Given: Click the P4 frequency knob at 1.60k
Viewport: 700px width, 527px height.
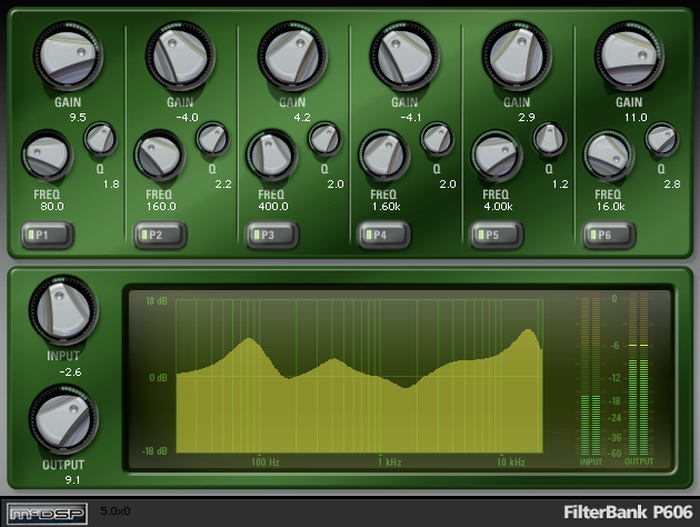Looking at the screenshot, I should (x=384, y=156).
